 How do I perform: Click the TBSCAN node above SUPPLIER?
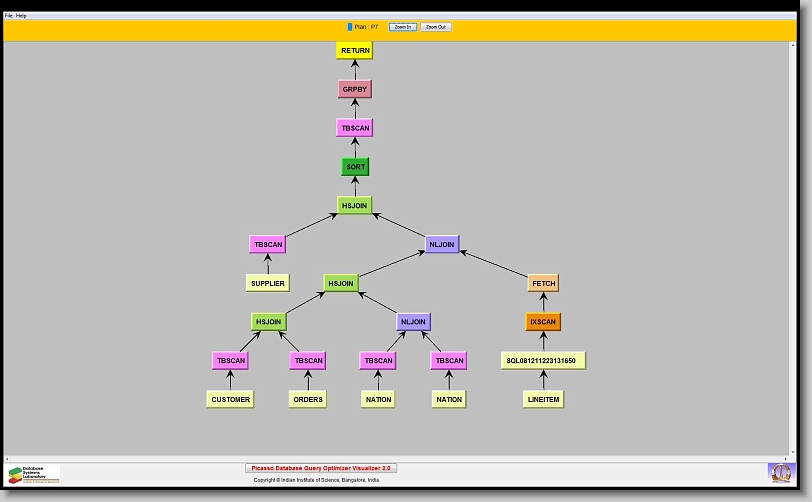268,244
